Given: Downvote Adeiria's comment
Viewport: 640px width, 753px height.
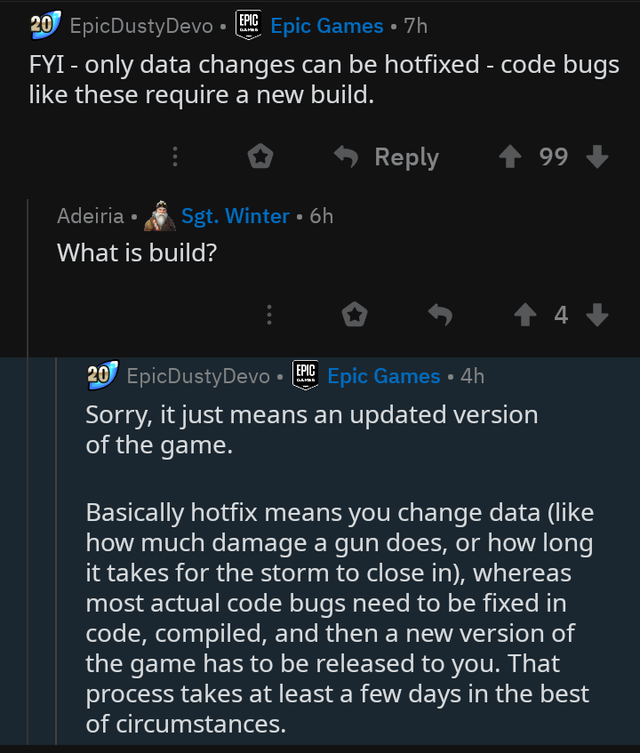Looking at the screenshot, I should coord(597,315).
